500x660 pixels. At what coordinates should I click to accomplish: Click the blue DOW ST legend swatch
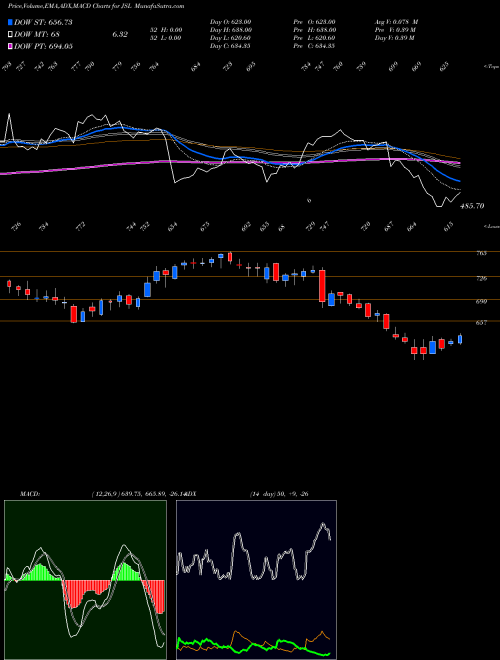click(x=10, y=22)
